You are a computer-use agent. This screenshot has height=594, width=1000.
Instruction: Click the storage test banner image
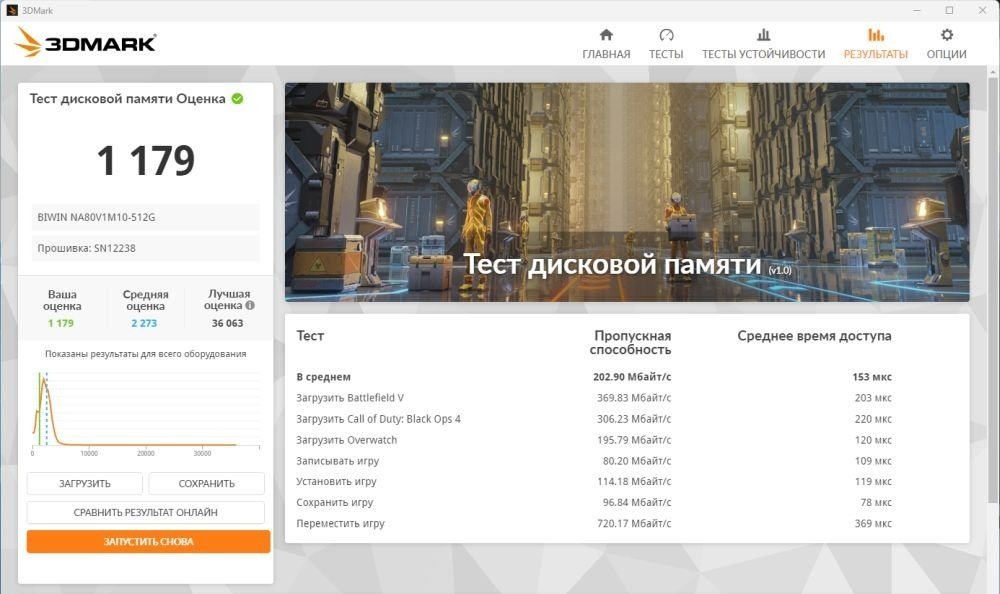click(x=627, y=192)
